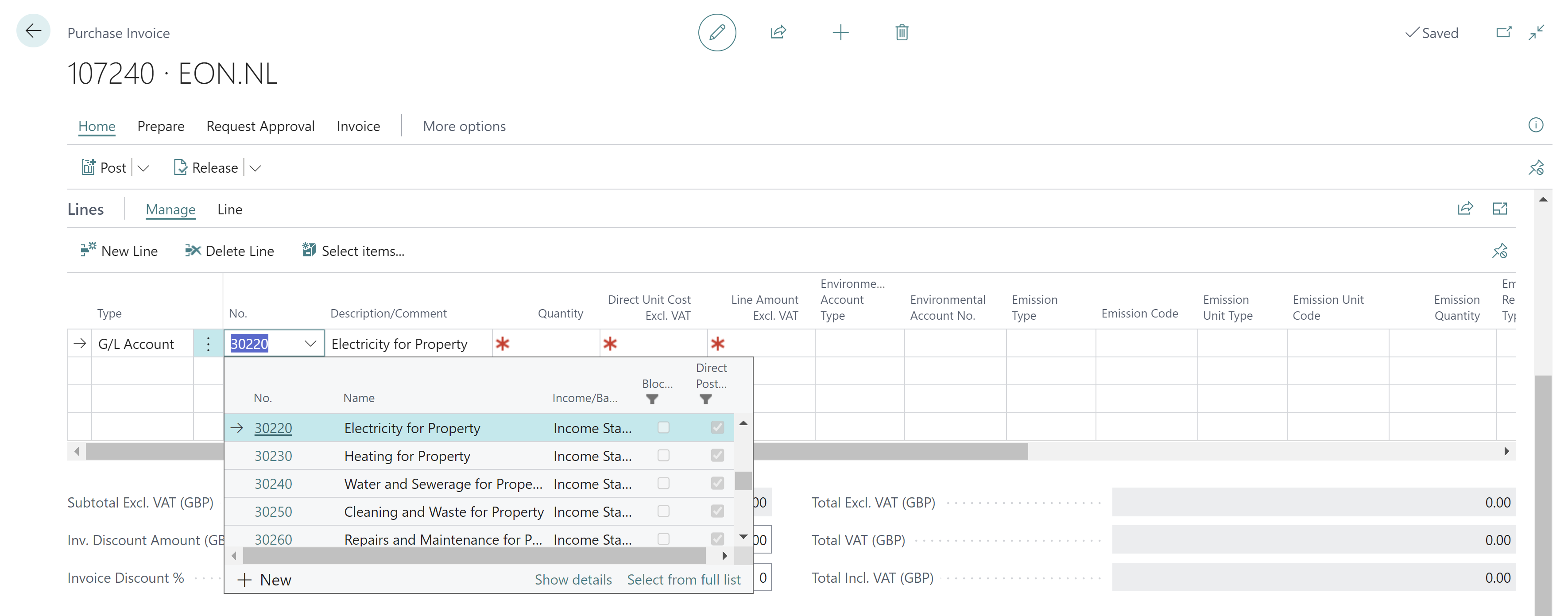This screenshot has width=1568, height=616.
Task: Click the plus icon to create new invoice
Action: click(x=840, y=32)
